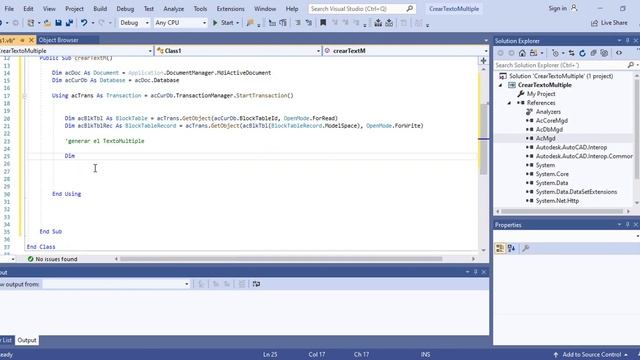Open the Project menu

coord(74,9)
